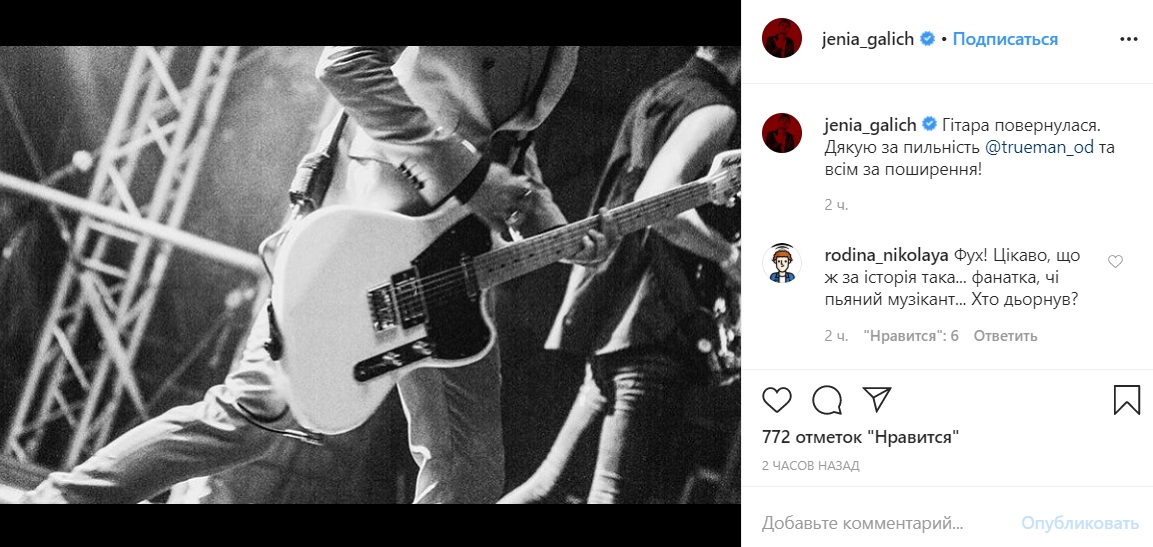Screen dimensions: 1153x547
Task: Save post with bookmark icon
Action: 1127,400
